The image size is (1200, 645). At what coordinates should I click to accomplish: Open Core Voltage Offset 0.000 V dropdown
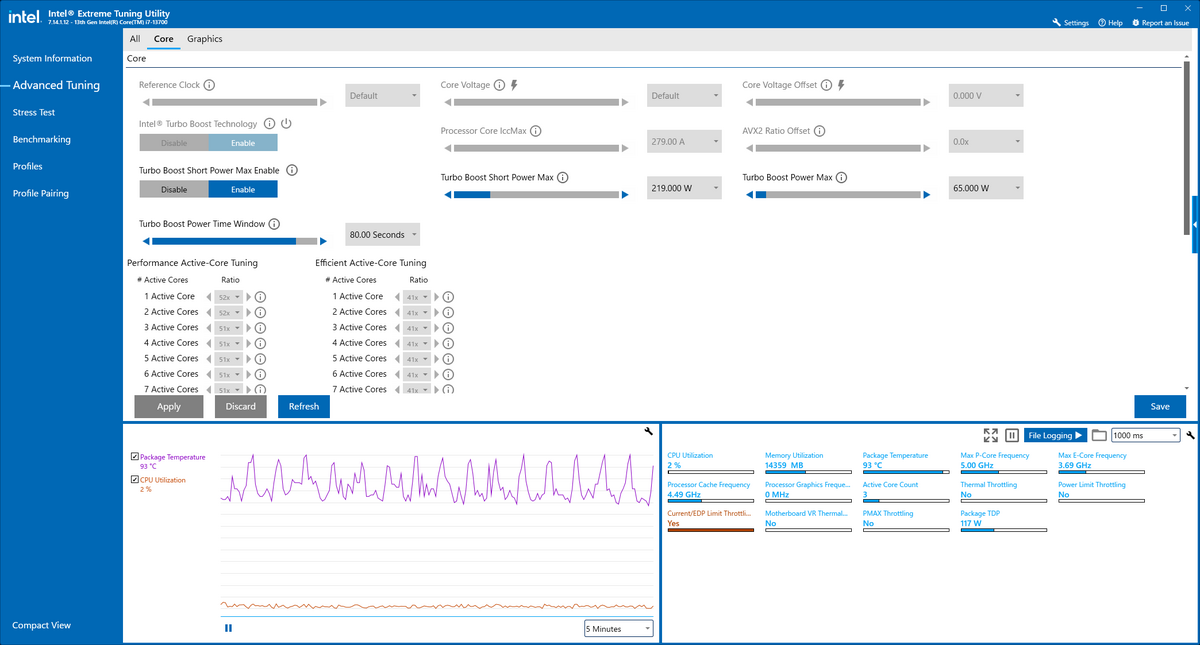pos(986,96)
